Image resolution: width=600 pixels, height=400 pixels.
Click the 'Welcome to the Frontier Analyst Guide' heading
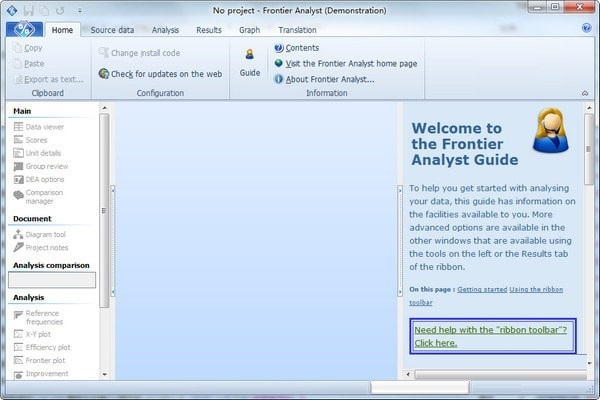(465, 144)
